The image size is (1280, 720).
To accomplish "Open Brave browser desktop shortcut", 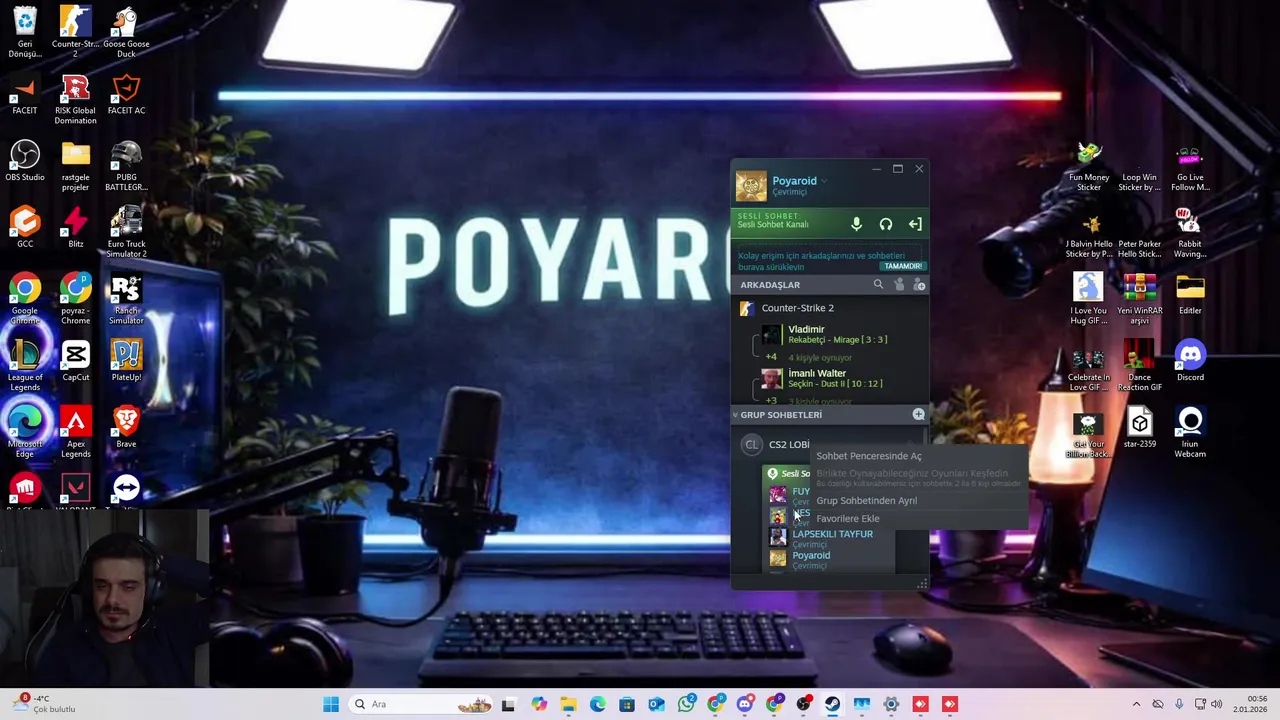I will (126, 428).
